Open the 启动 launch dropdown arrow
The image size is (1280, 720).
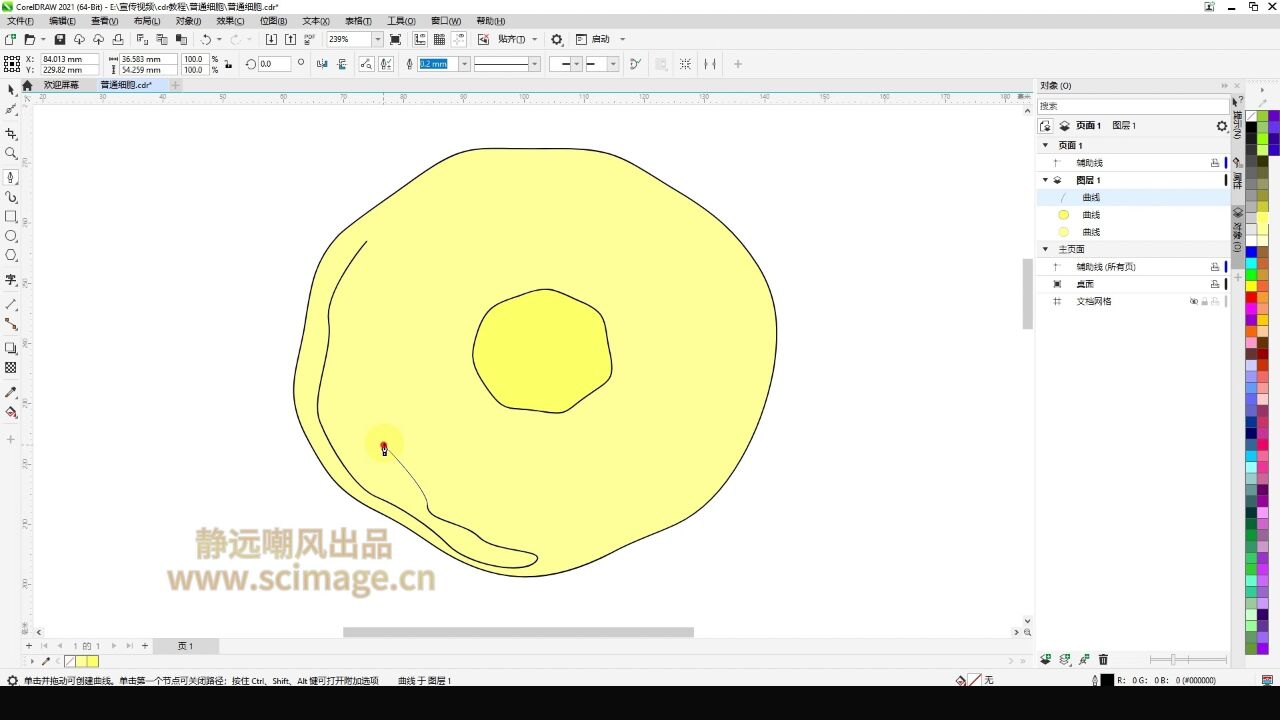pyautogui.click(x=622, y=39)
